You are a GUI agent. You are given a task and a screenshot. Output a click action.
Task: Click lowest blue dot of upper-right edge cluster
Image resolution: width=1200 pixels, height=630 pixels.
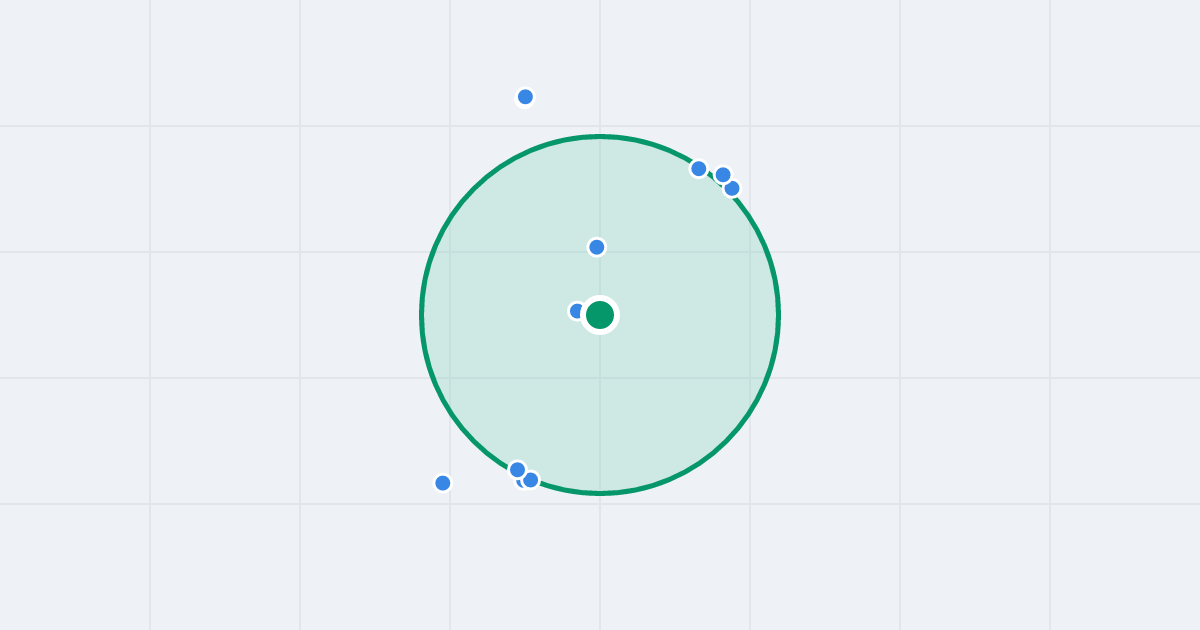(x=732, y=188)
